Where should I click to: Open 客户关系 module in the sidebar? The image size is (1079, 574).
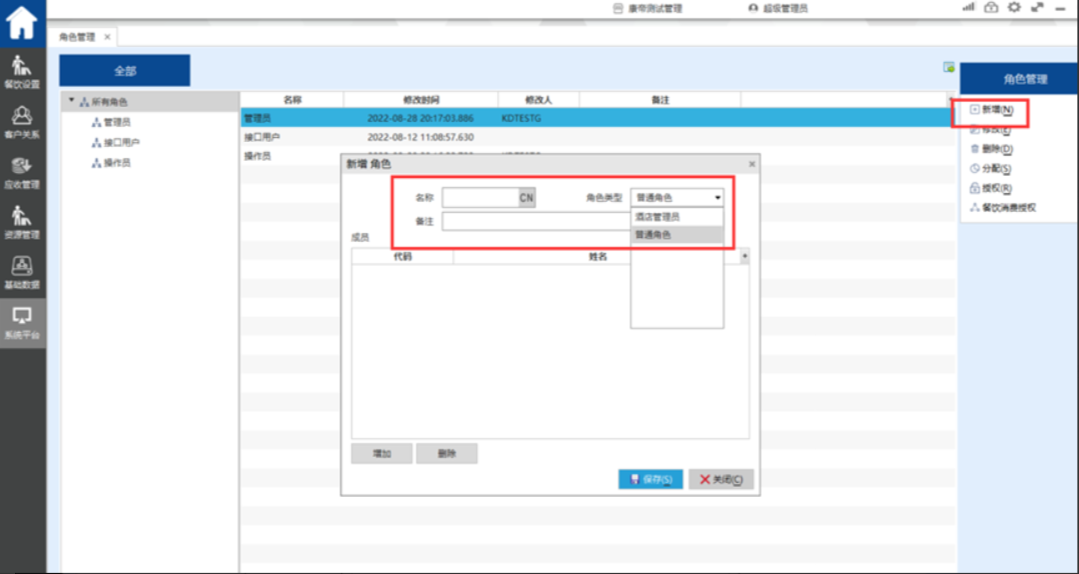tap(22, 122)
